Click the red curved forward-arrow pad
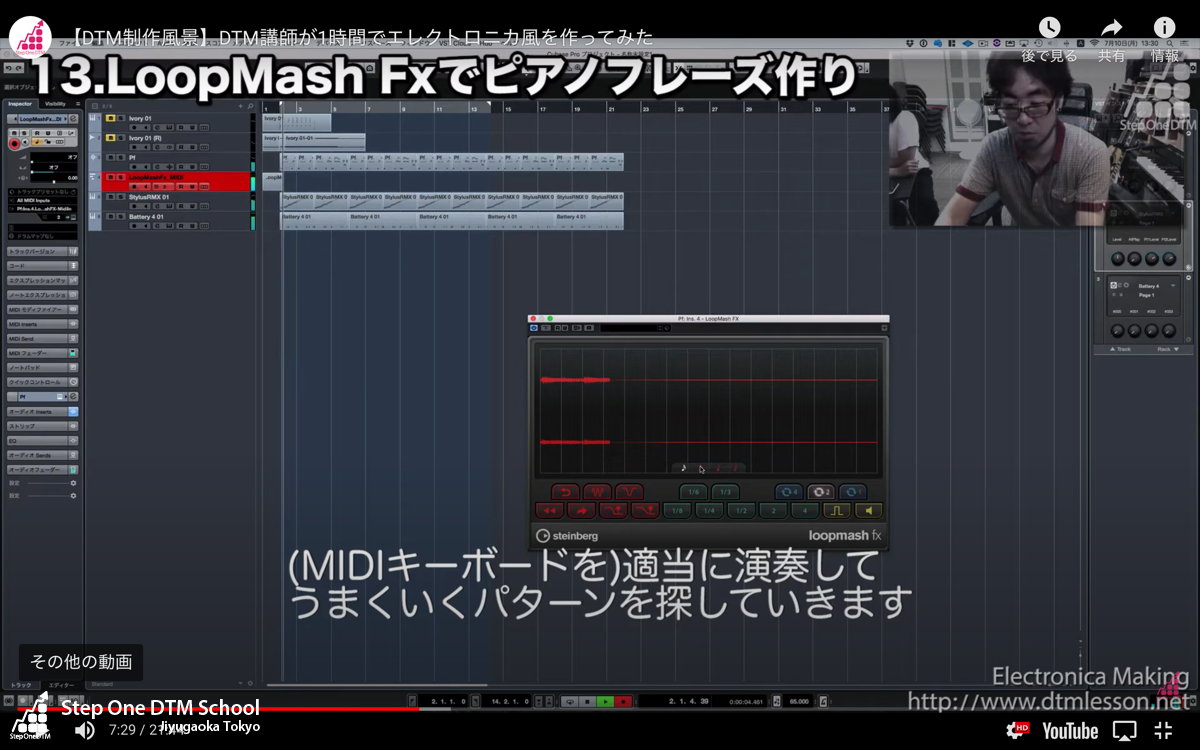 [x=582, y=511]
